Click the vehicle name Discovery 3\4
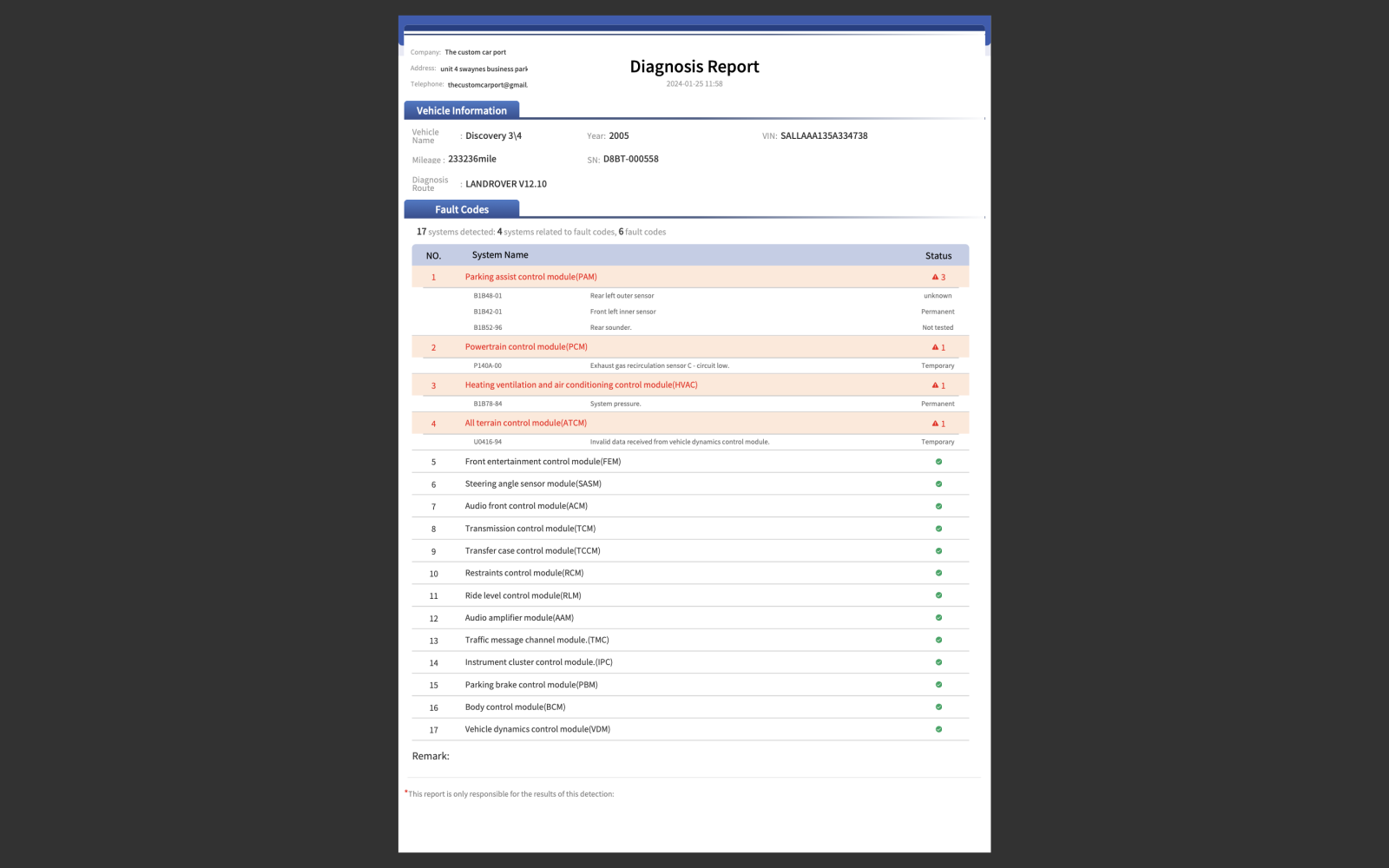The width and height of the screenshot is (1389, 868). pyautogui.click(x=493, y=136)
